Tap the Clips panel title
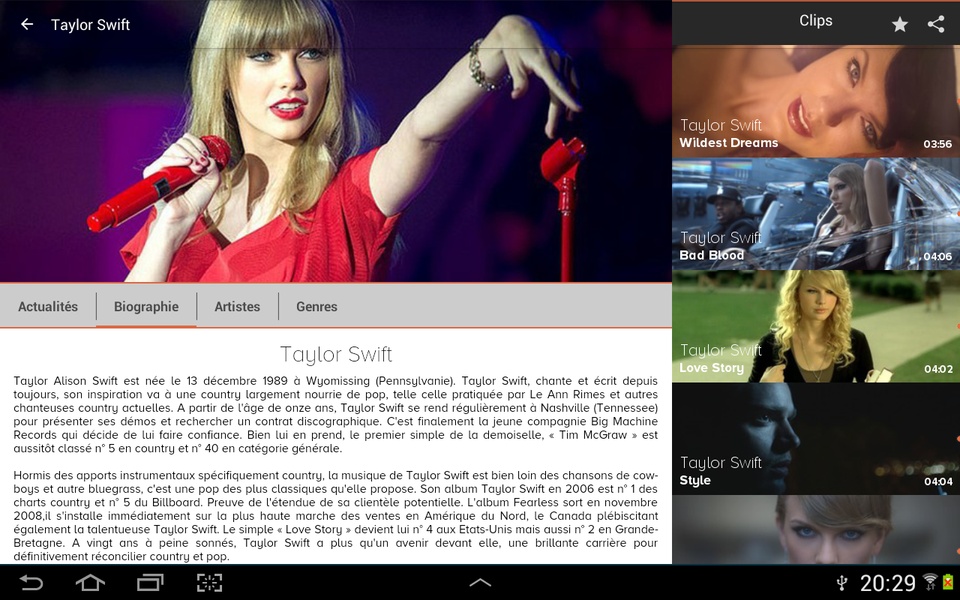Viewport: 960px width, 600px height. point(816,21)
